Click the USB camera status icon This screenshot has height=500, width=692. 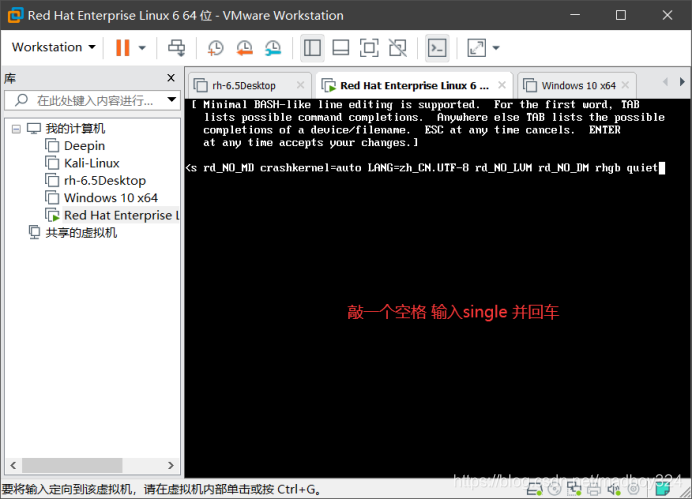click(634, 488)
